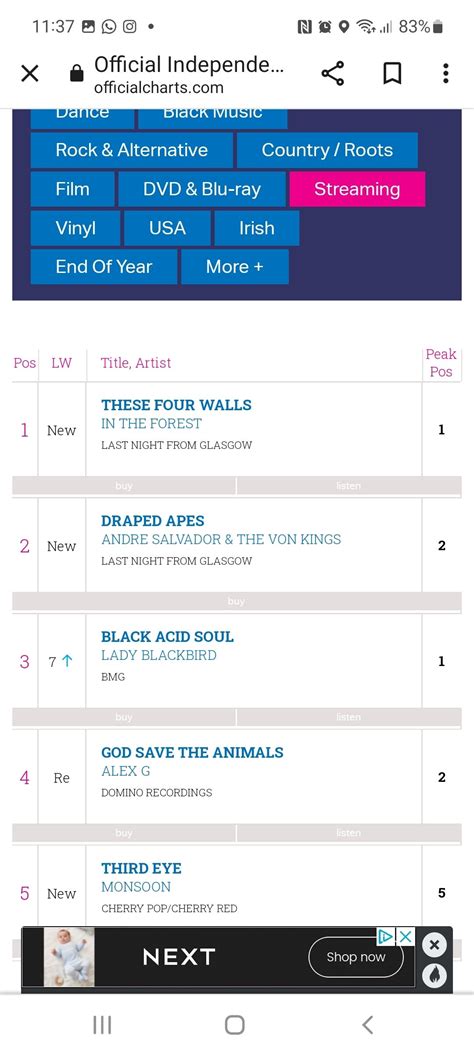Expand the More + chart categories
This screenshot has width=474, height=1053.
(235, 267)
